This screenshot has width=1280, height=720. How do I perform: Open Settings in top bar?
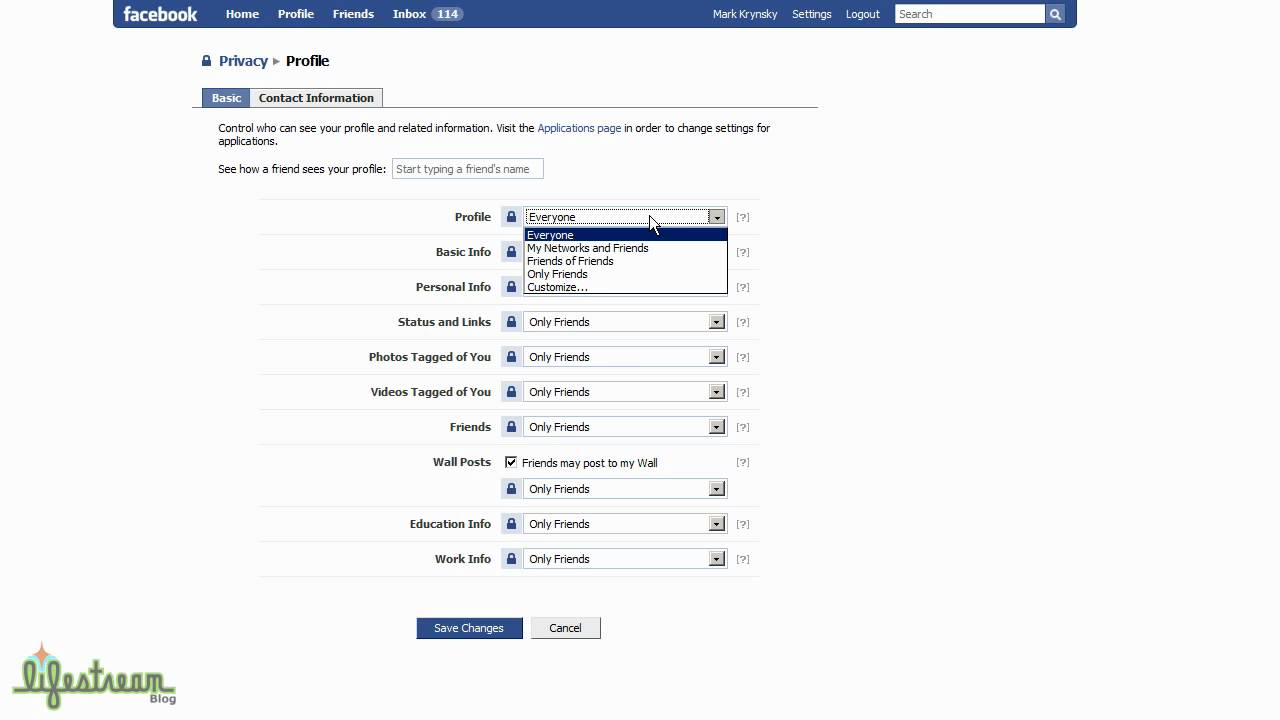click(811, 14)
